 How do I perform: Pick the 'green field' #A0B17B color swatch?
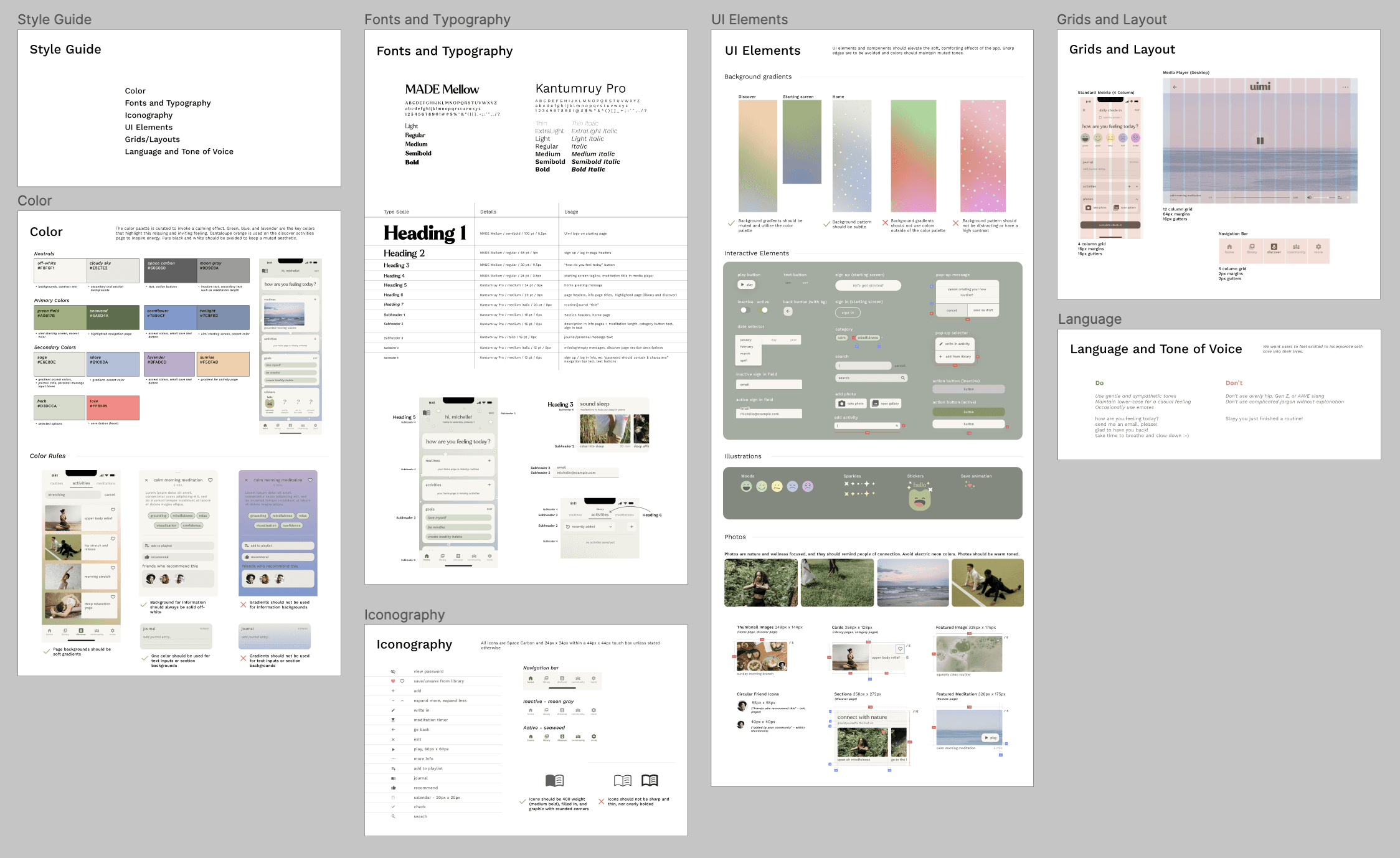tap(60, 318)
